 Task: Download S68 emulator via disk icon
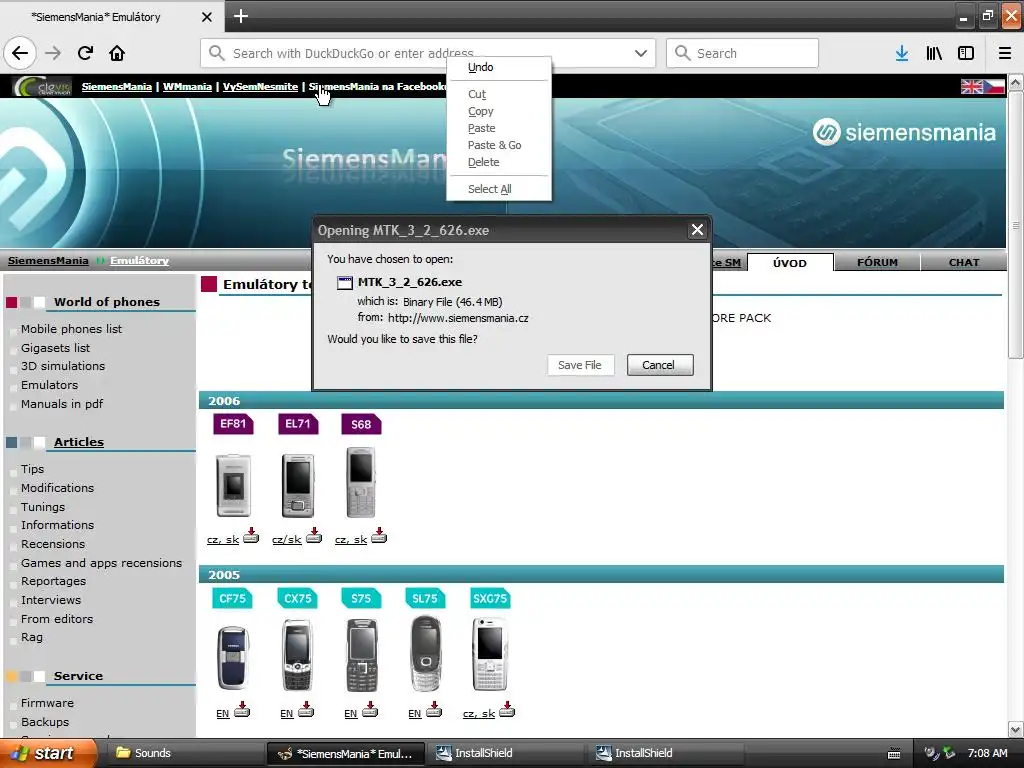point(379,536)
